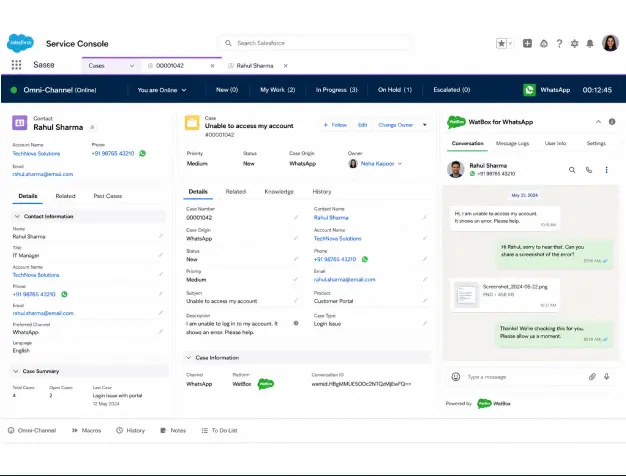Open the conversation three-dot menu
This screenshot has height=476, width=626.
coord(606,170)
